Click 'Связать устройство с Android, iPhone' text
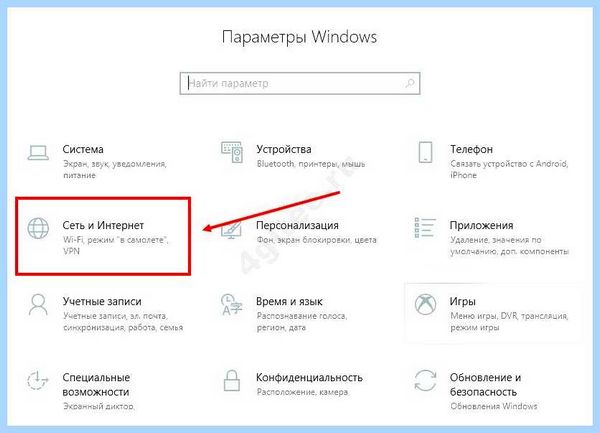The width and height of the screenshot is (600, 433). [509, 169]
